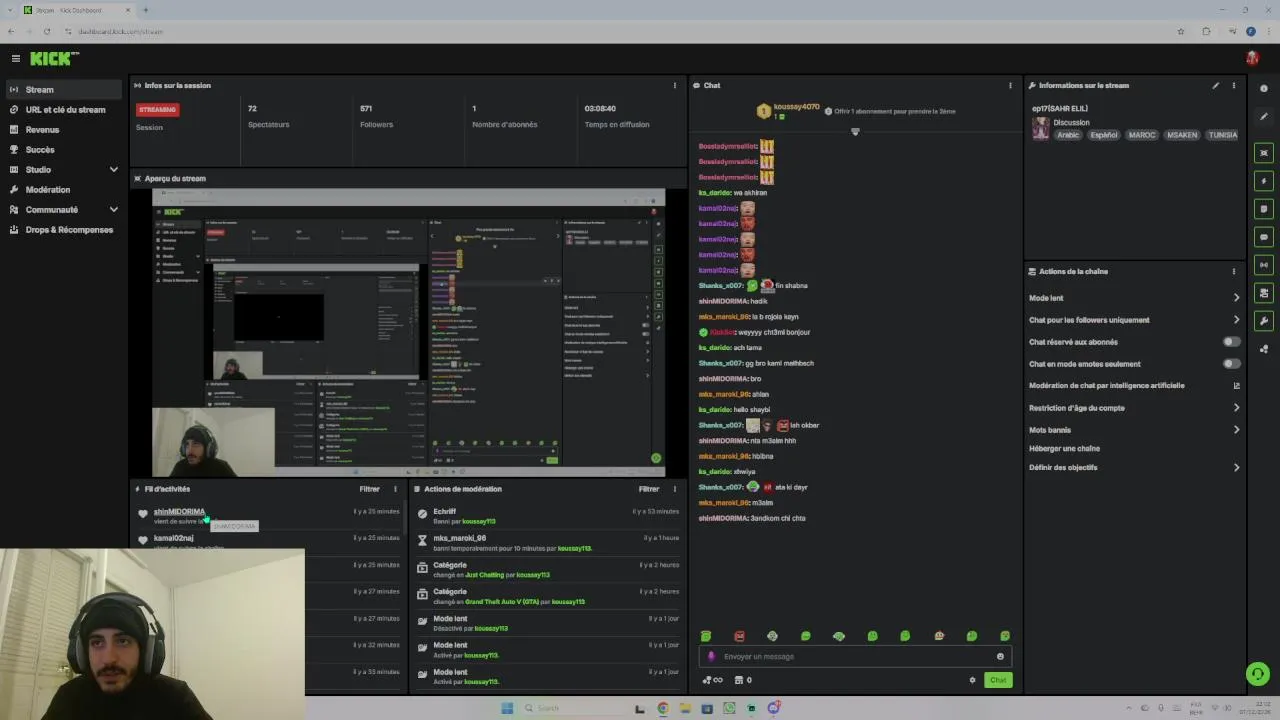This screenshot has height=720, width=1280.
Task: Open the Revenus sidebar item
Action: (64, 130)
